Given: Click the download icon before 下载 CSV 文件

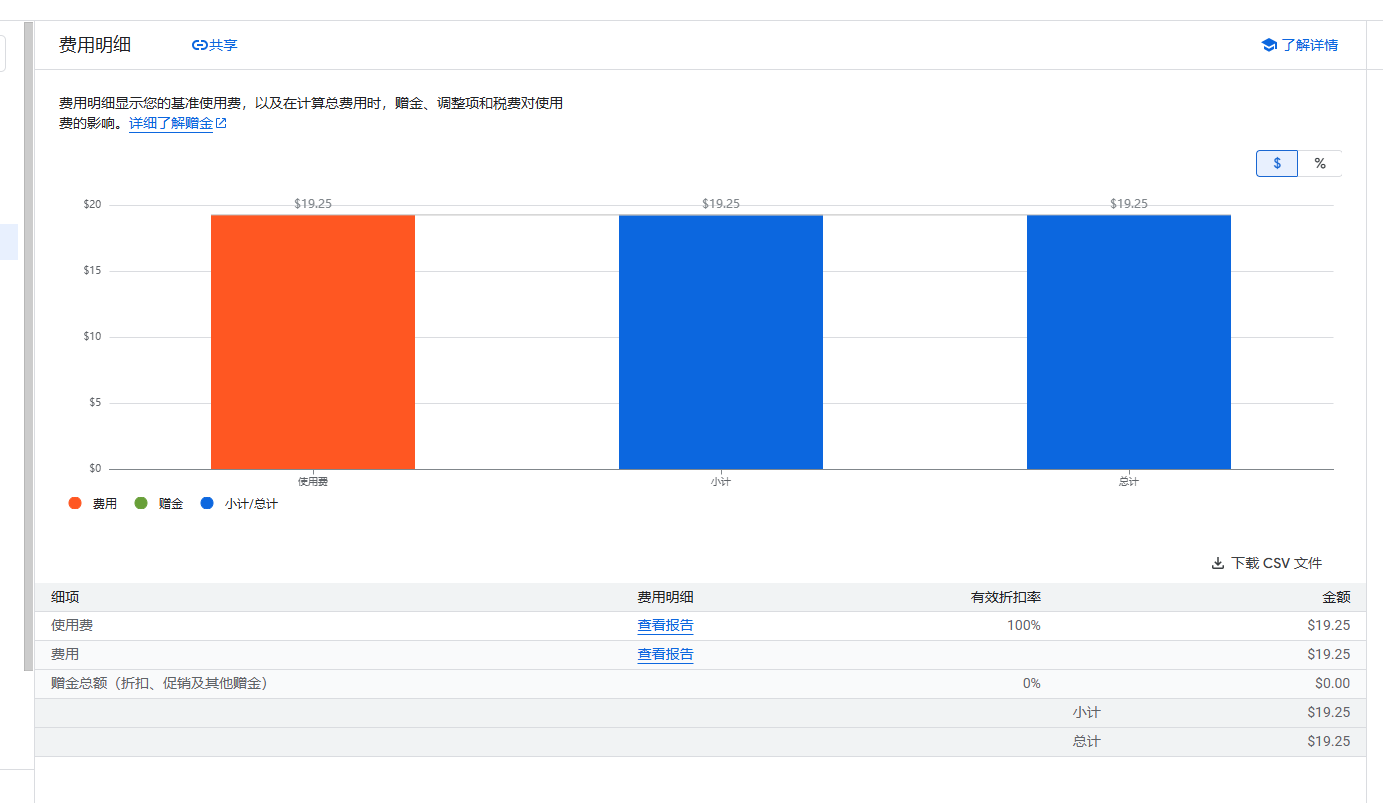Looking at the screenshot, I should [1218, 563].
